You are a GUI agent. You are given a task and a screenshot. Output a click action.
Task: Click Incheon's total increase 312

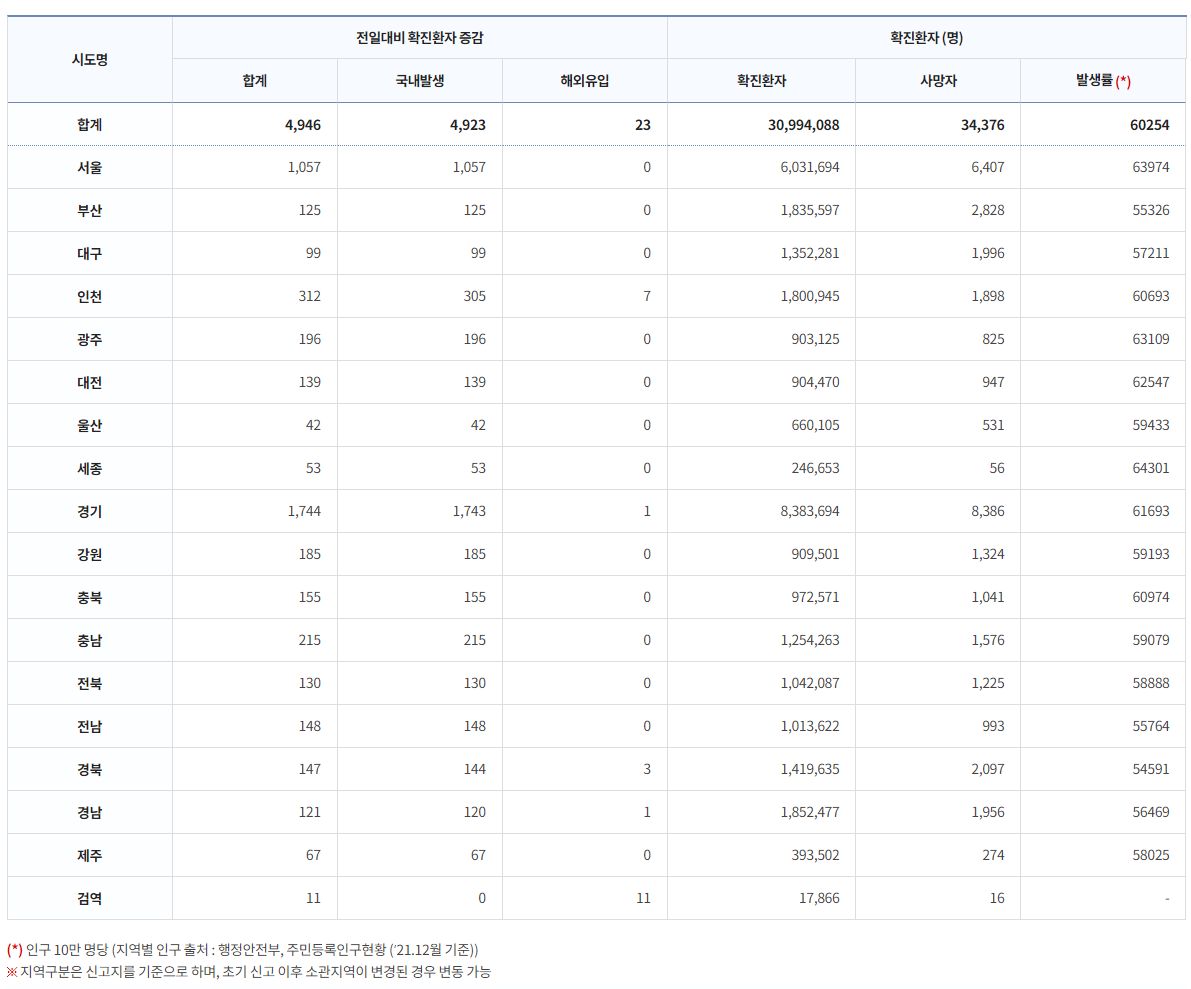tap(309, 296)
